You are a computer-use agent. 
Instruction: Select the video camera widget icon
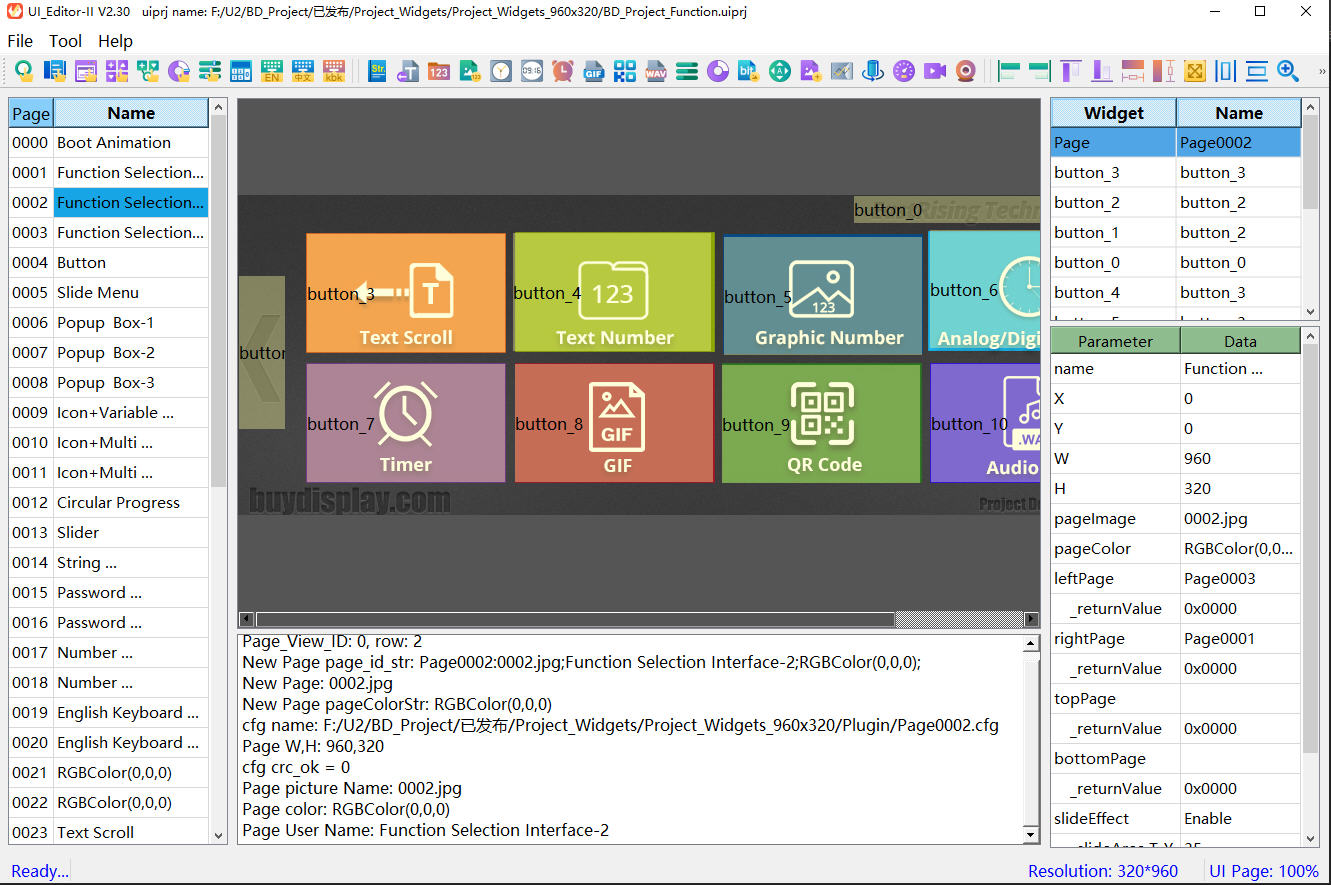click(x=935, y=71)
